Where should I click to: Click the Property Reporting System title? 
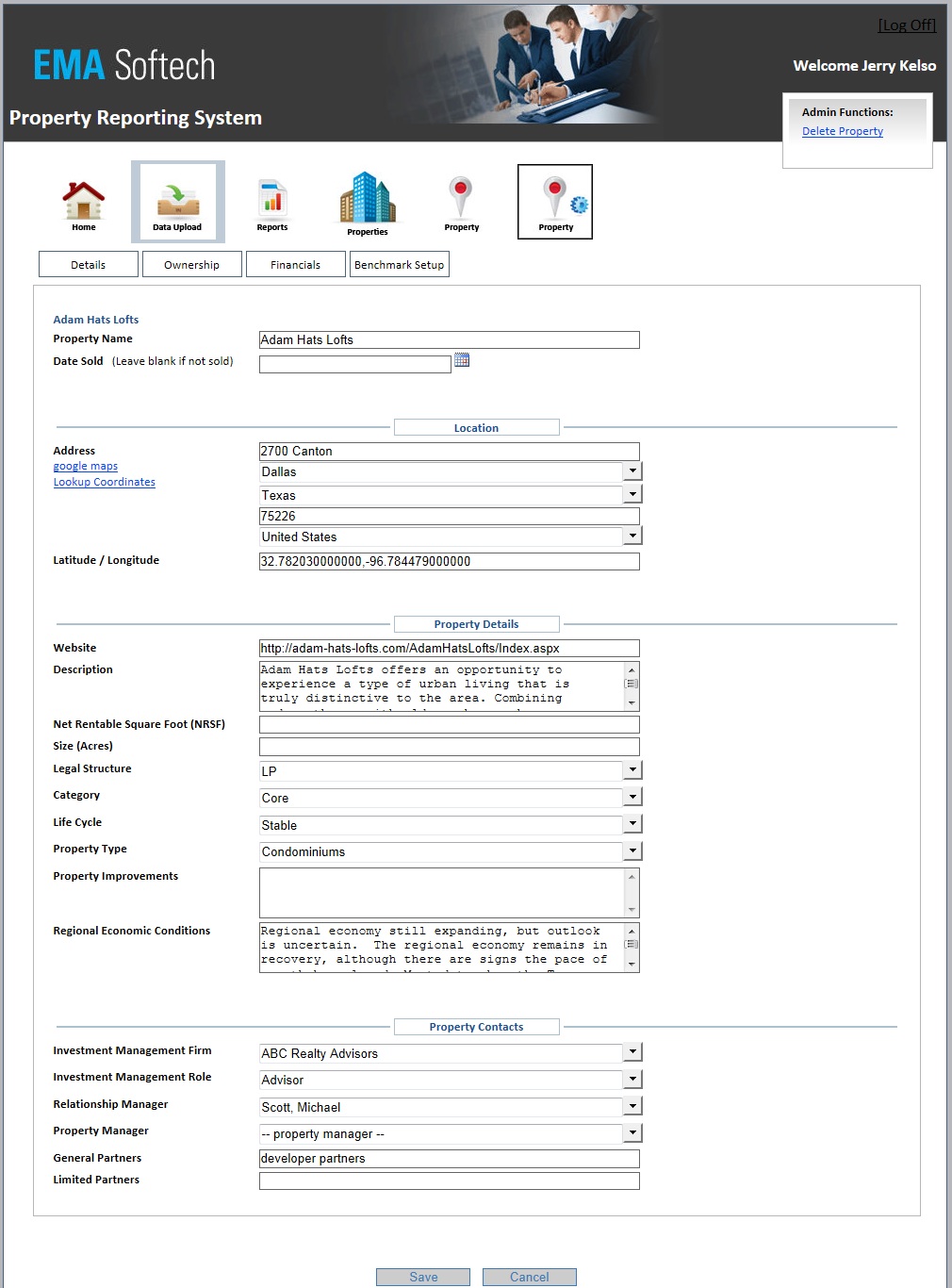(136, 118)
